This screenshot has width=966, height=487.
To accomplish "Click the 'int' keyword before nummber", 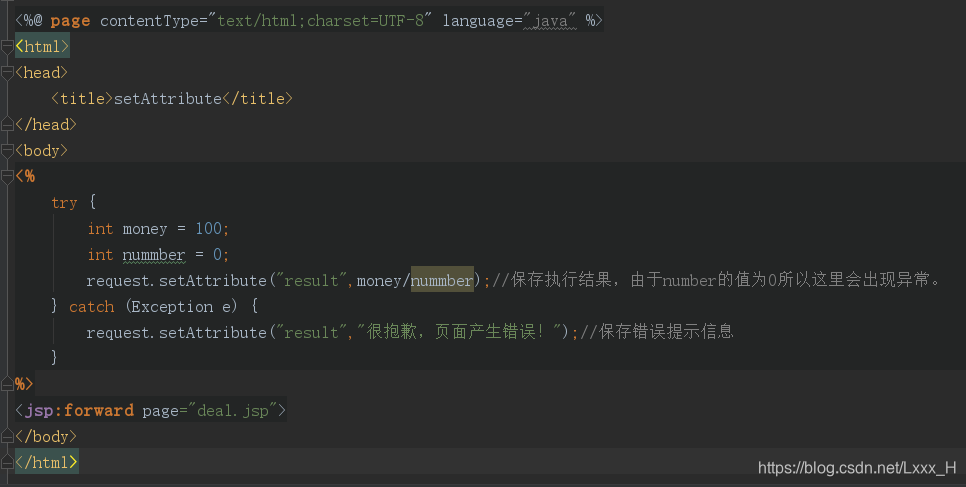I will (x=100, y=255).
